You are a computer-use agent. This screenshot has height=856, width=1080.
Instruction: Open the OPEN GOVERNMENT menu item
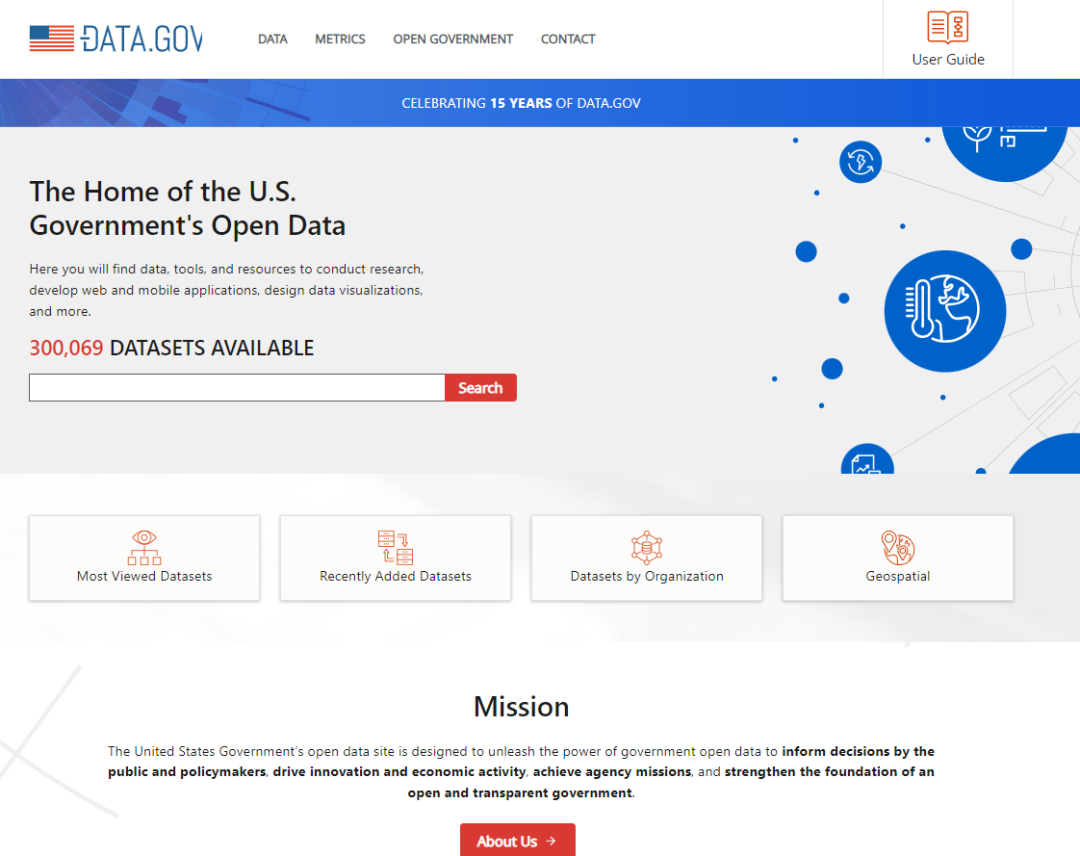[453, 39]
